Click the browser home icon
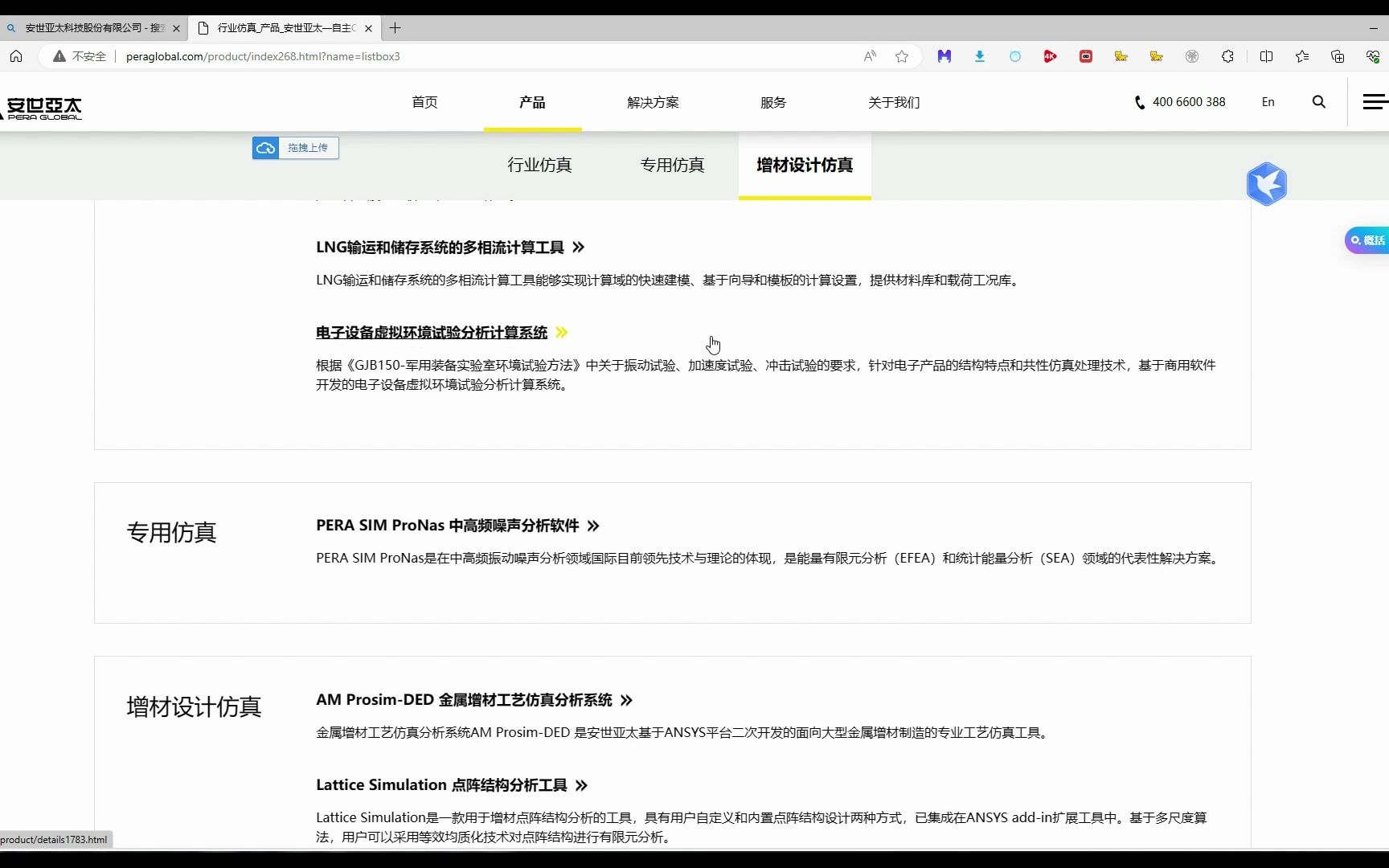Viewport: 1389px width, 868px height. pos(16,56)
